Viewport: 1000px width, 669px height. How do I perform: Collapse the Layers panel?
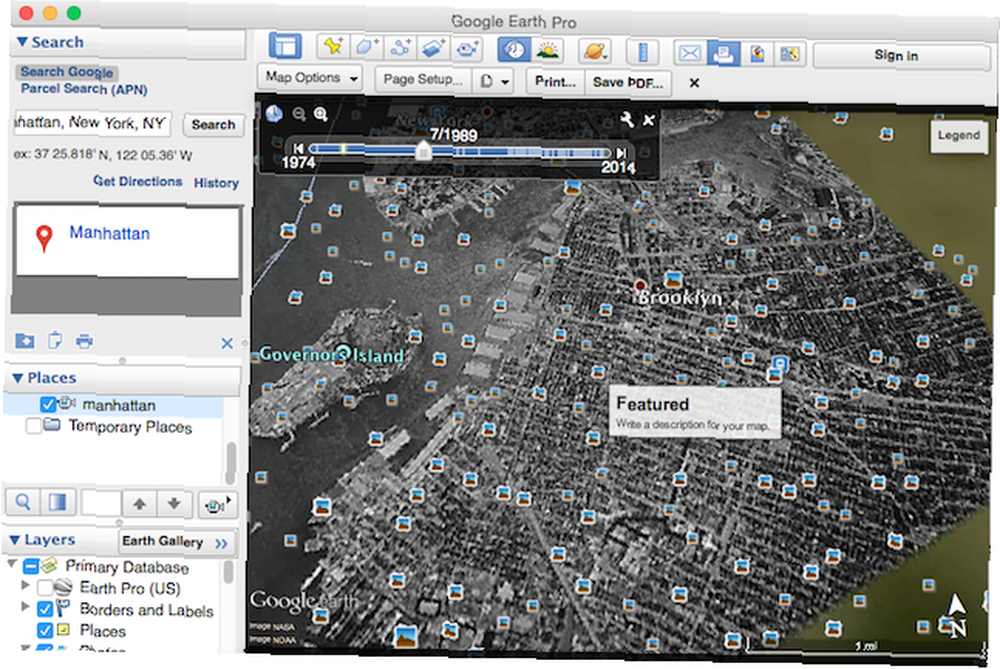[15, 540]
